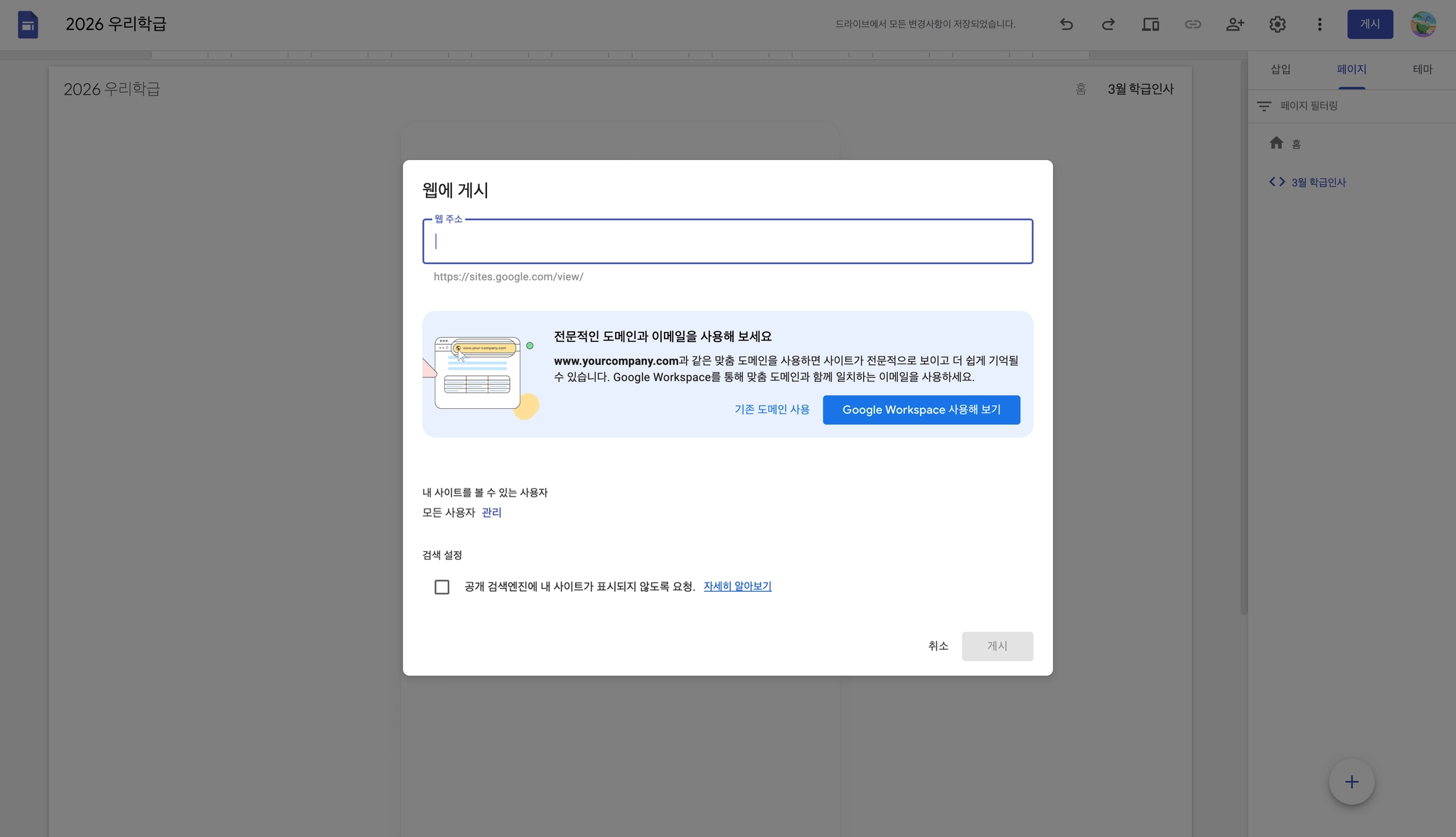Focus the 웹 주소 input field
Screen dimensions: 1456x837
click(x=727, y=242)
